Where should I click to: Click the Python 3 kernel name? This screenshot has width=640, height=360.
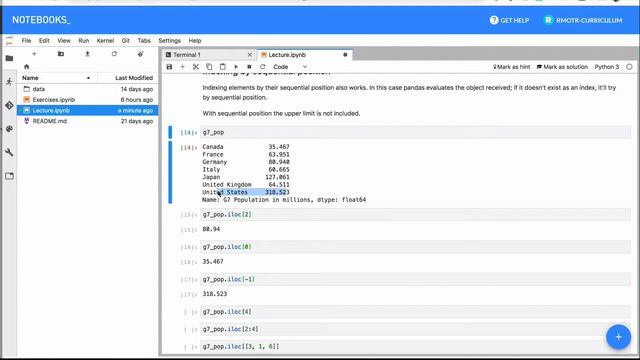607,67
